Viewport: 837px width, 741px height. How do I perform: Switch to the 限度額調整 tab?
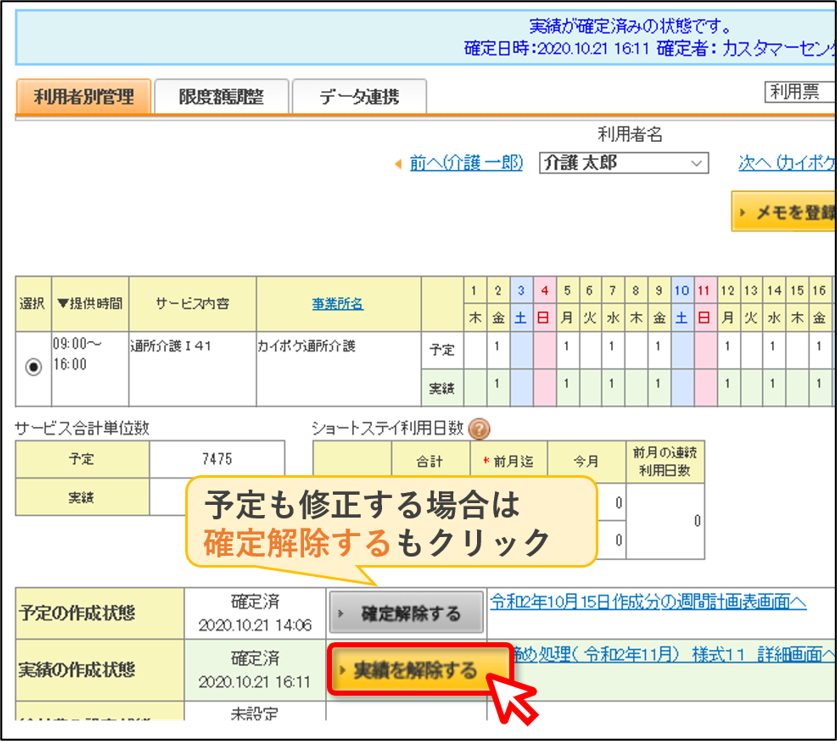click(x=222, y=97)
